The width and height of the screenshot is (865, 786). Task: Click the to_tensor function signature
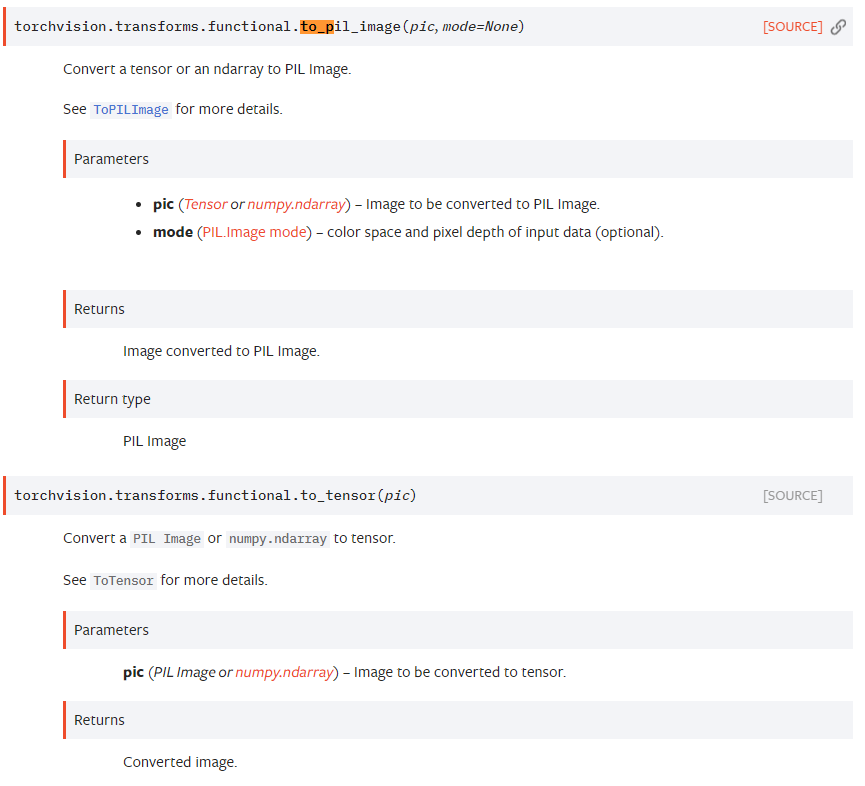tap(215, 495)
